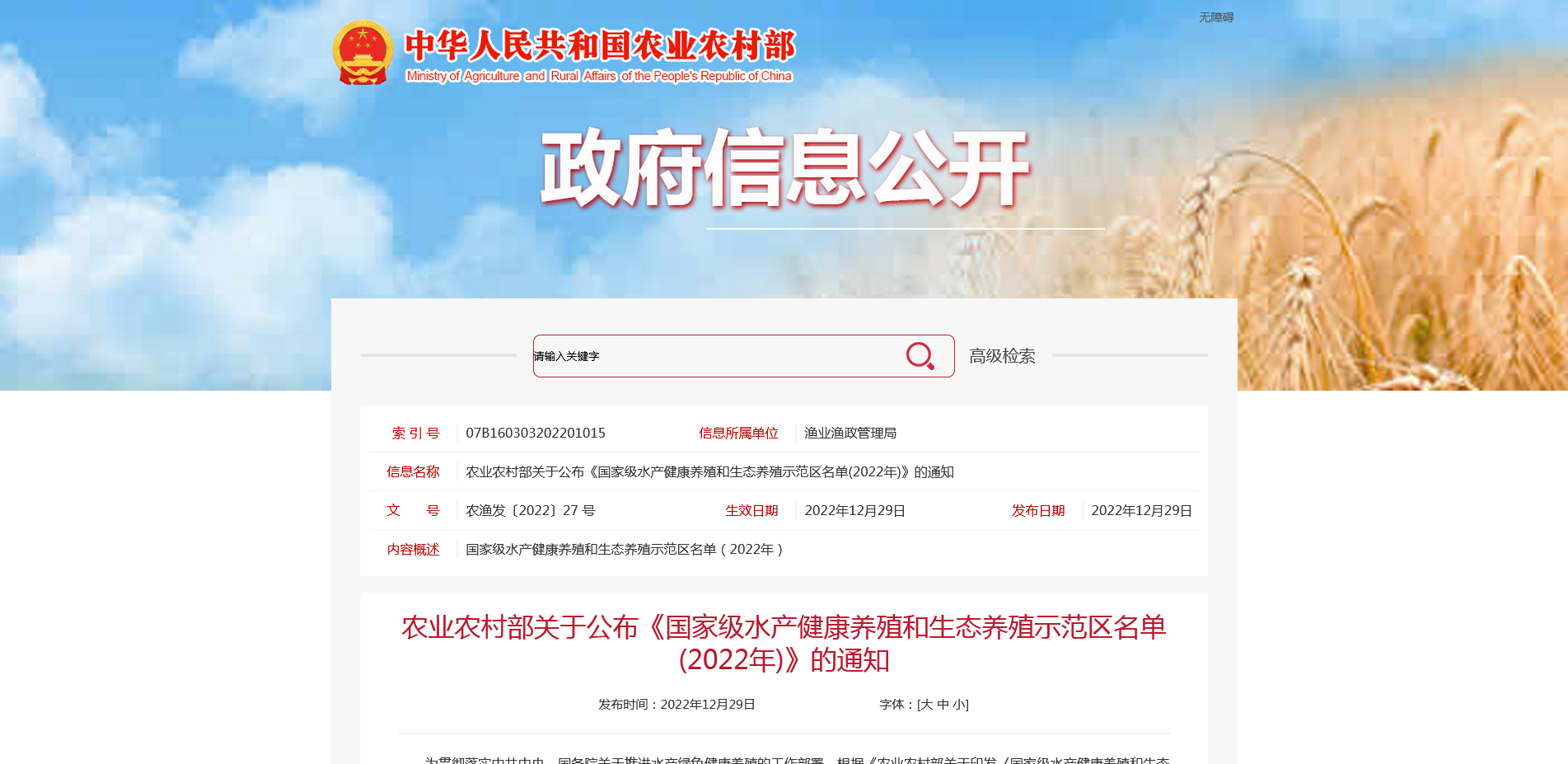The height and width of the screenshot is (764, 1568).
Task: Click the 发布日期 date value
Action: coord(1141,510)
